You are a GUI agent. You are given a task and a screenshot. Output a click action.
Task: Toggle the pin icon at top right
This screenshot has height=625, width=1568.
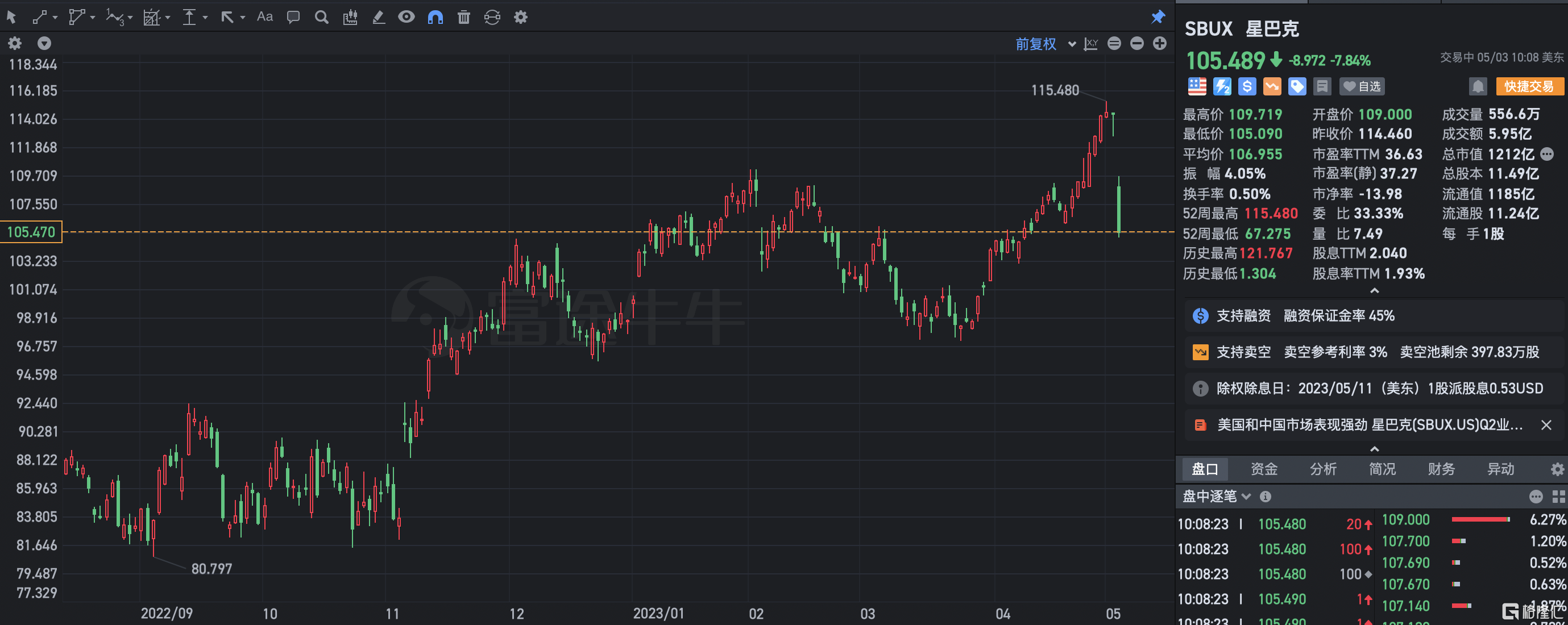coord(1158,17)
